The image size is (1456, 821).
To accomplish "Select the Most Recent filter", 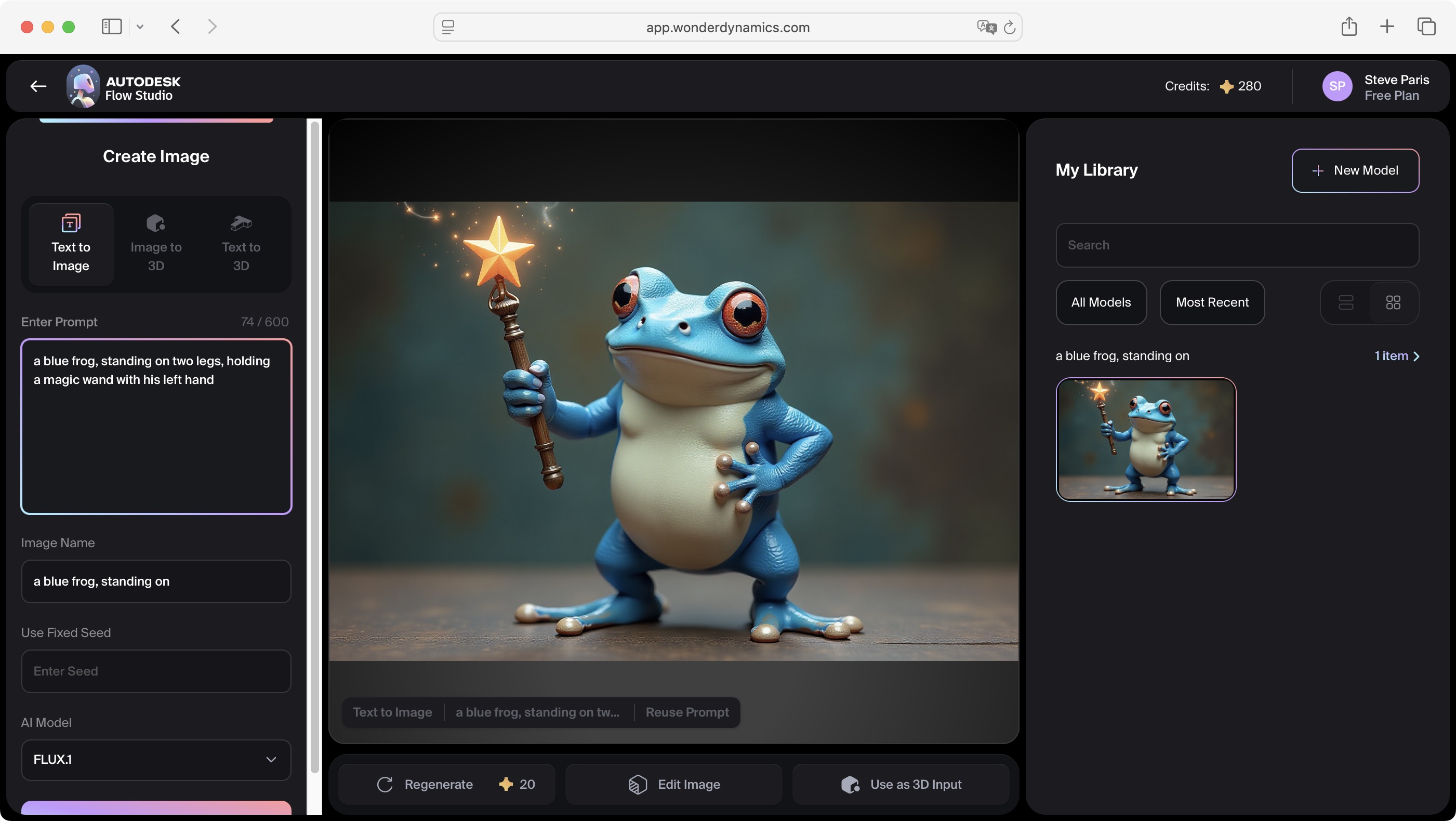I will point(1212,302).
